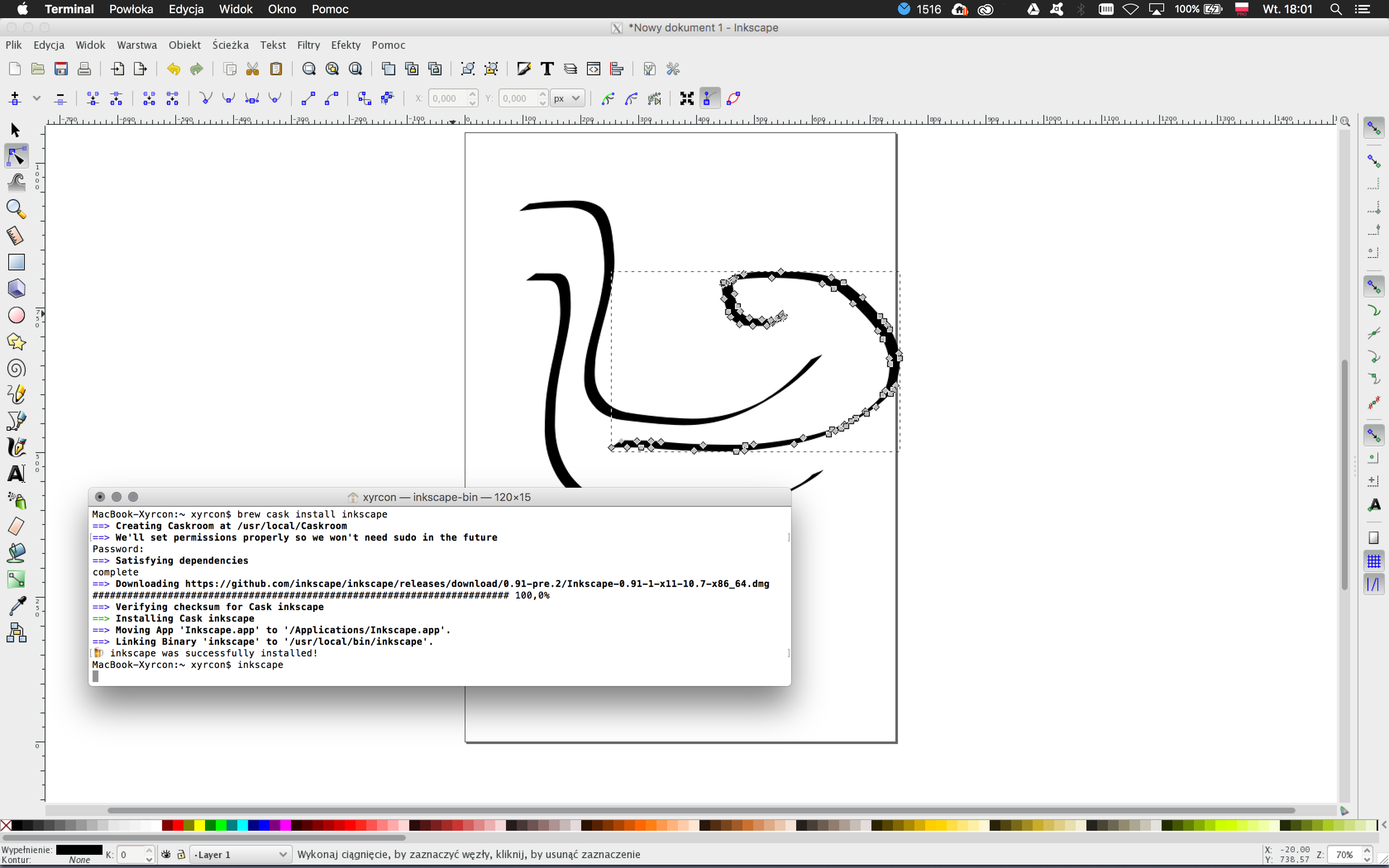This screenshot has width=1389, height=868.
Task: Click the zoom 70% input field
Action: tap(1344, 855)
